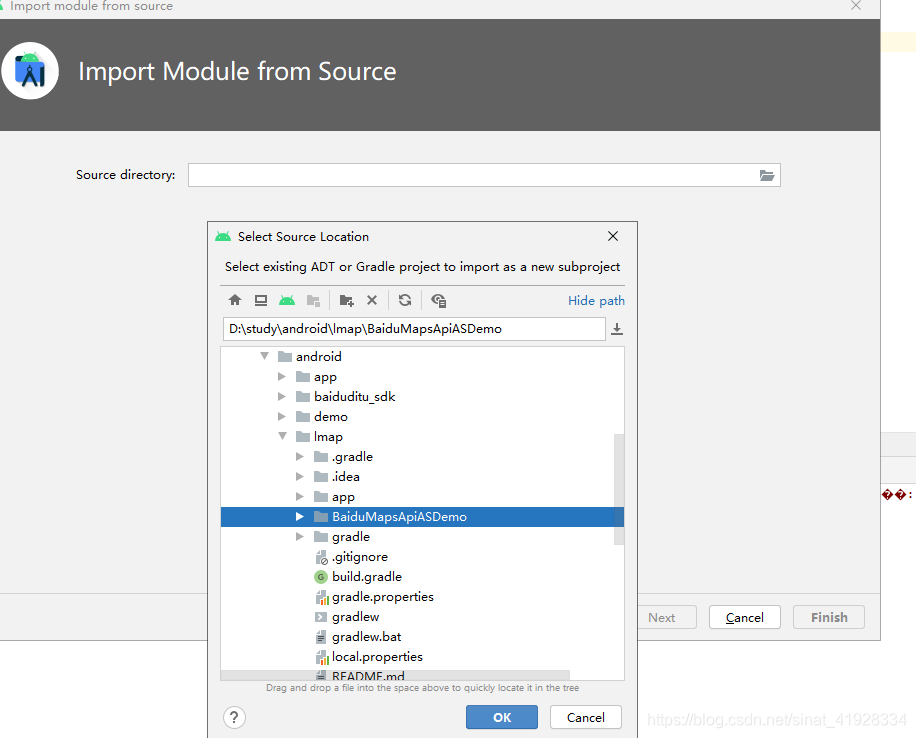916x738 pixels.
Task: Expand the baiduditu_sdk folder
Action: 282,397
